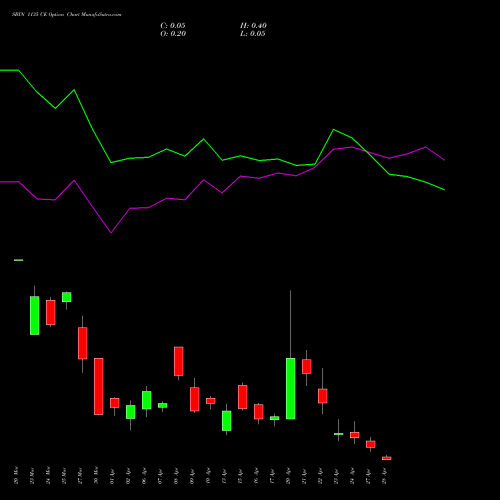The image size is (500, 500).
Task: Select the green candle on 23 Mar
Action: pos(35,315)
